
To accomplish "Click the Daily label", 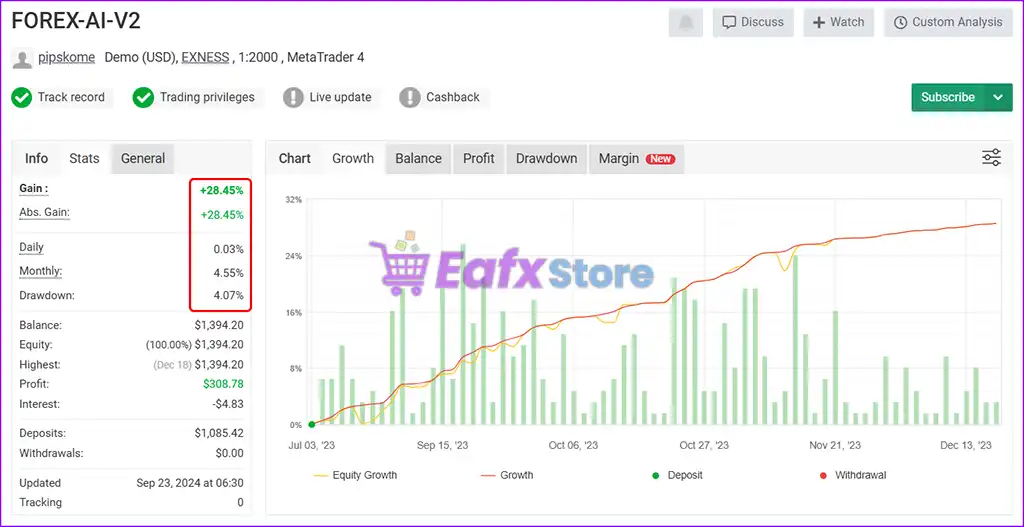I will 31,248.
